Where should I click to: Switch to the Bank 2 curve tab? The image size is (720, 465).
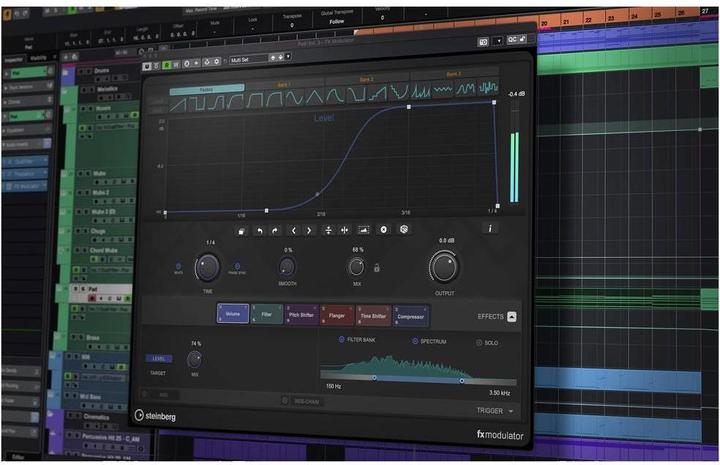click(366, 79)
